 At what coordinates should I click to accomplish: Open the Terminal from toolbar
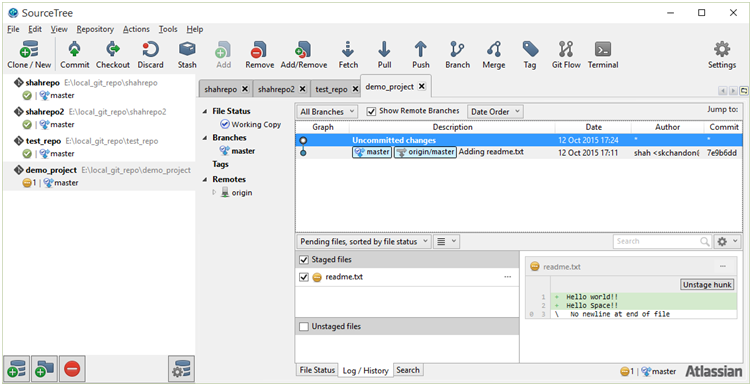click(603, 55)
